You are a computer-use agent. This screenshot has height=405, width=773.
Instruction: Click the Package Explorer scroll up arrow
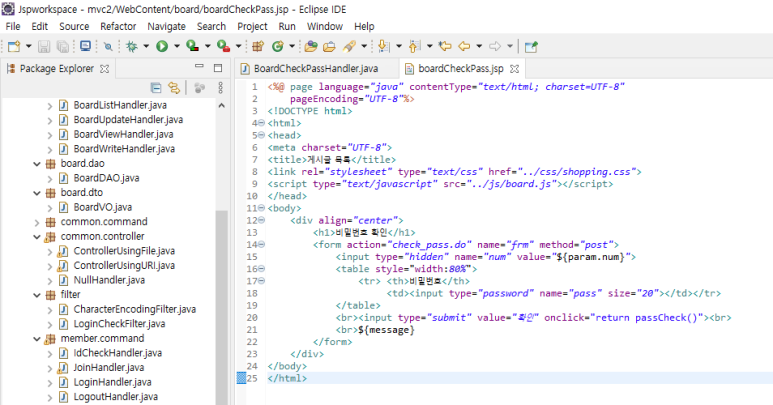point(221,105)
